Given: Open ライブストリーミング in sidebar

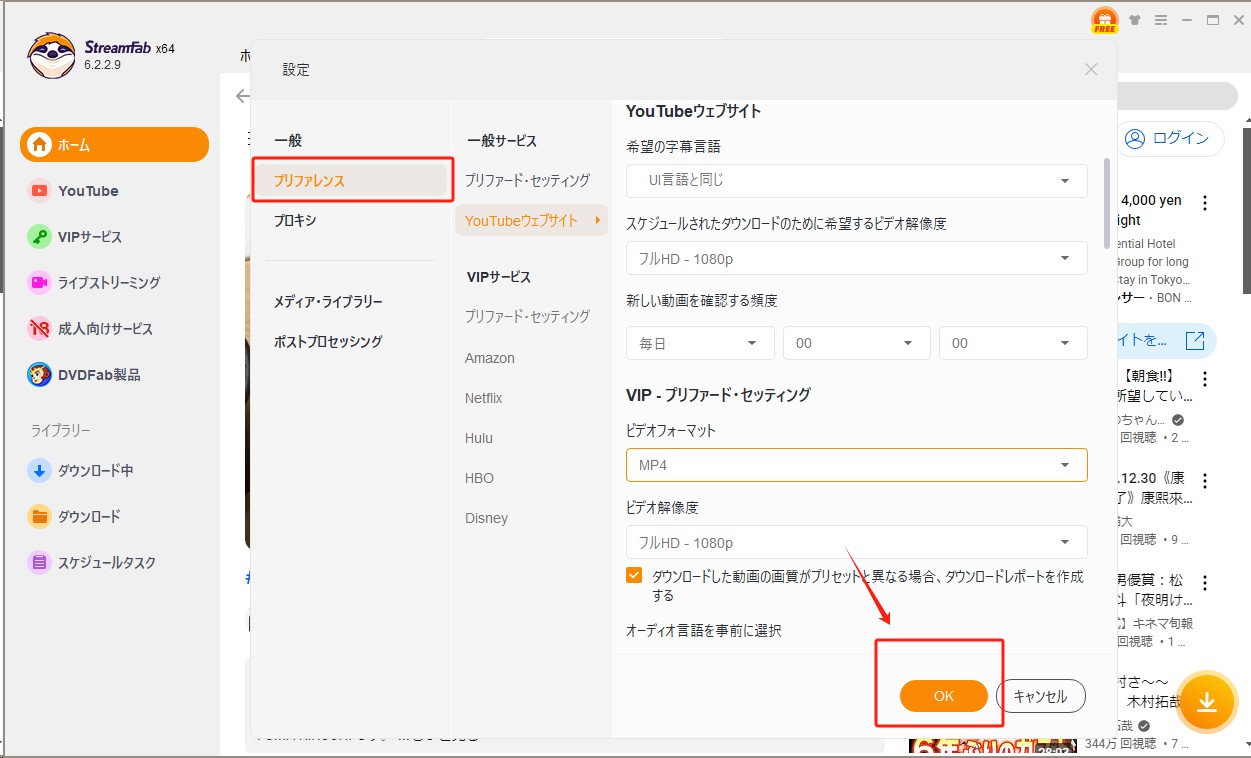Looking at the screenshot, I should tap(109, 283).
